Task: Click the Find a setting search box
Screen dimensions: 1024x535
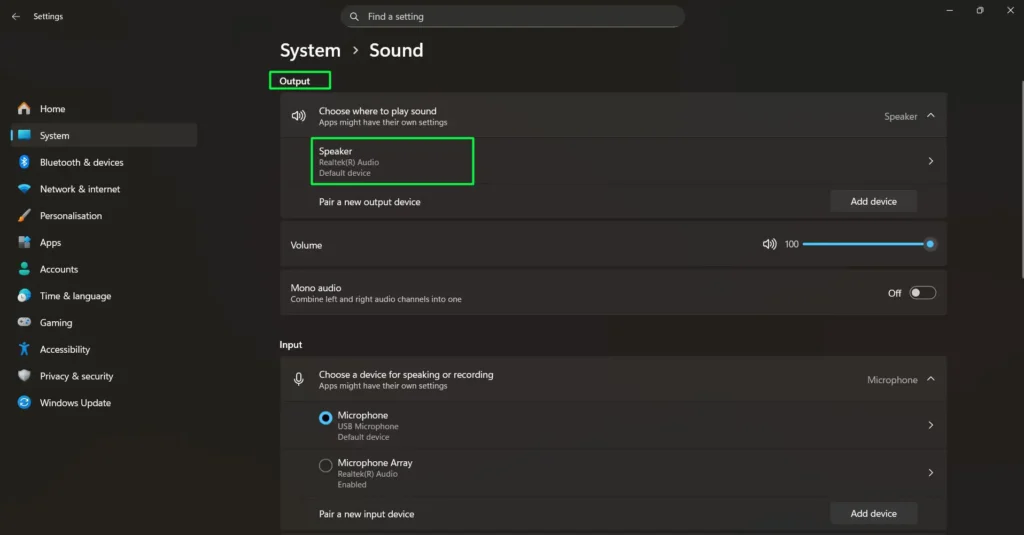Action: (x=513, y=16)
